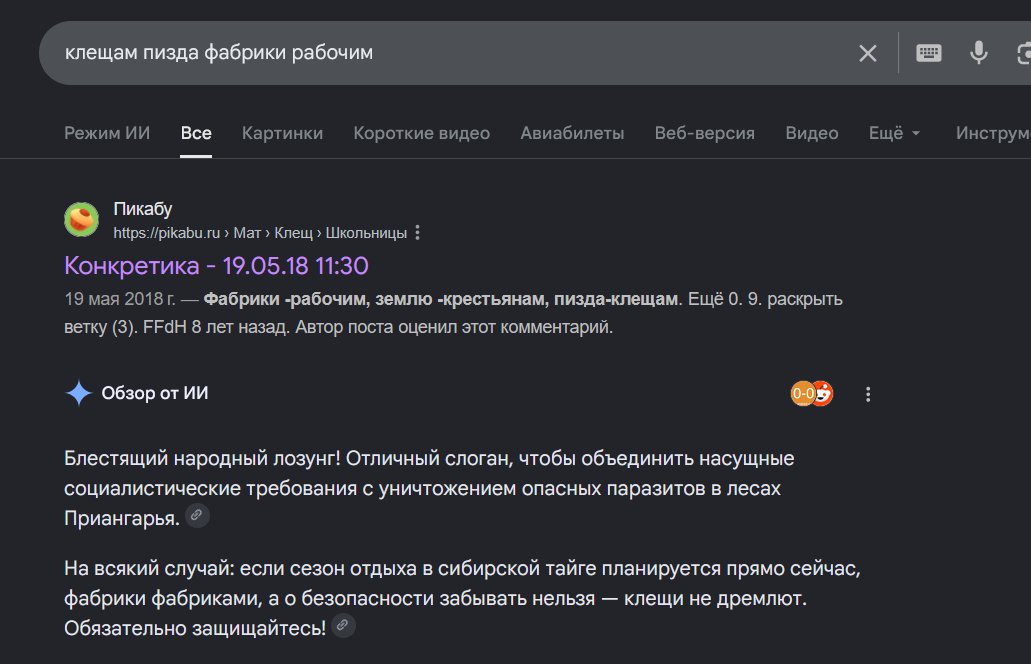Switch to the Режим ИИ tab
The height and width of the screenshot is (664, 1031).
tap(107, 133)
